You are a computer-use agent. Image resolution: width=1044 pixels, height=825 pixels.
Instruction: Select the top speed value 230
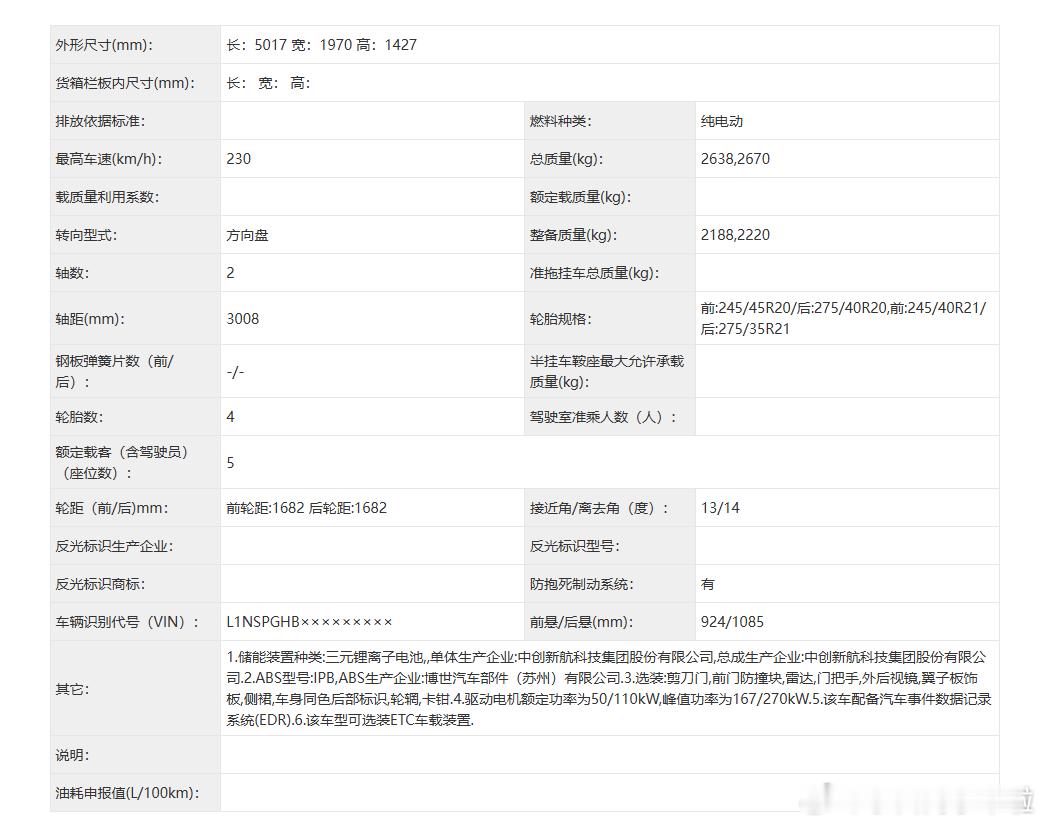238,159
